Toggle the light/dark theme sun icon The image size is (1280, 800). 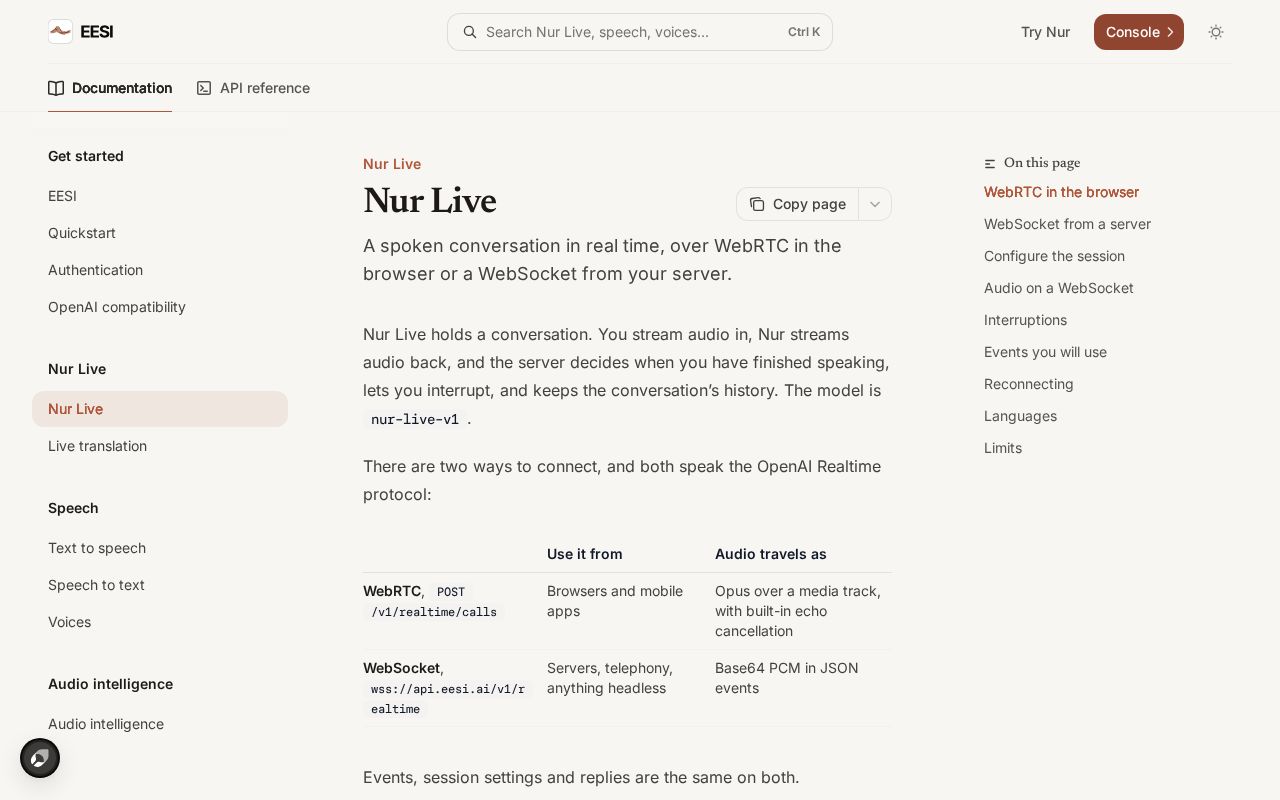pyautogui.click(x=1216, y=32)
